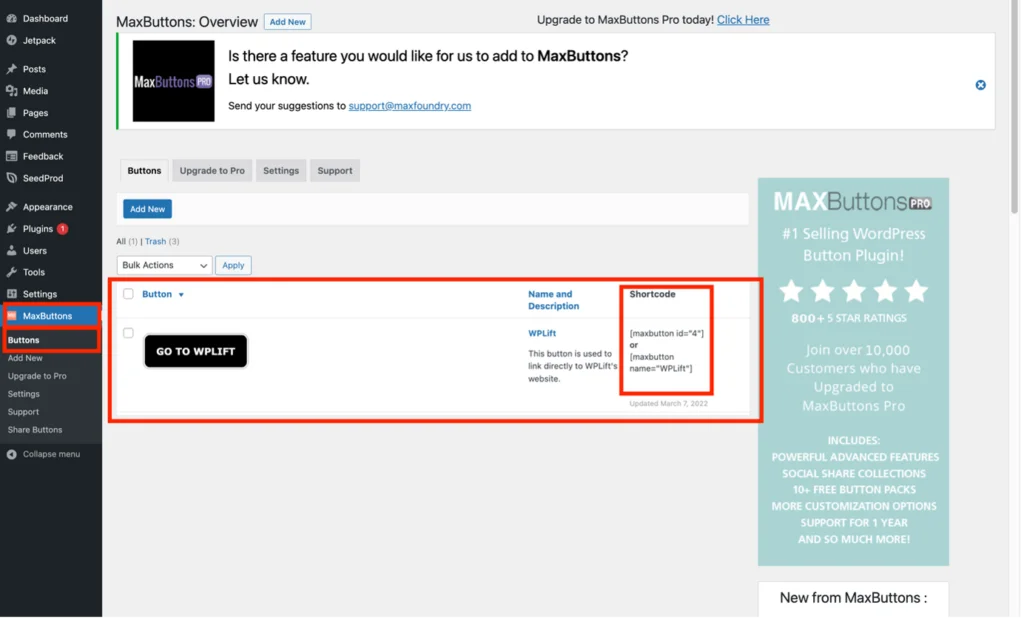
Task: Click the Pages icon in sidebar
Action: tap(12, 112)
